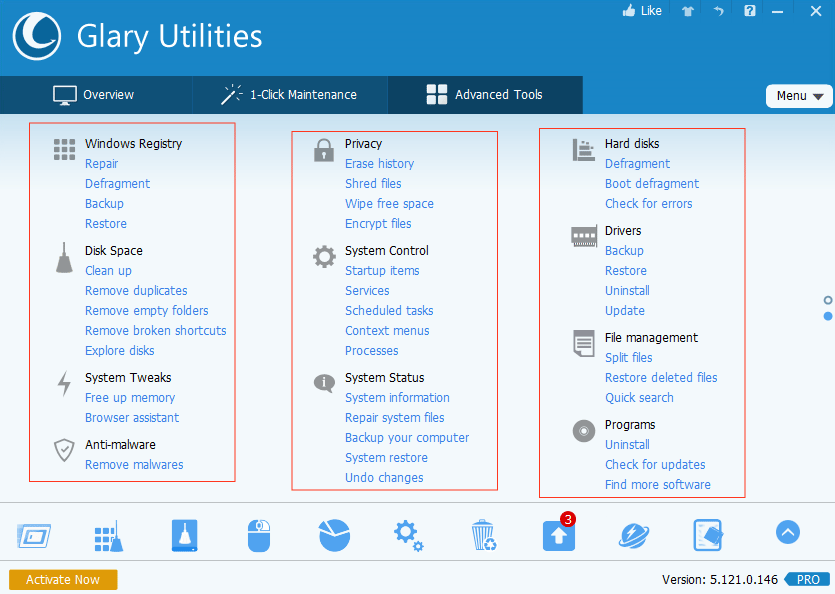
Task: Click the t-shirt skin icon in title bar
Action: 688,11
